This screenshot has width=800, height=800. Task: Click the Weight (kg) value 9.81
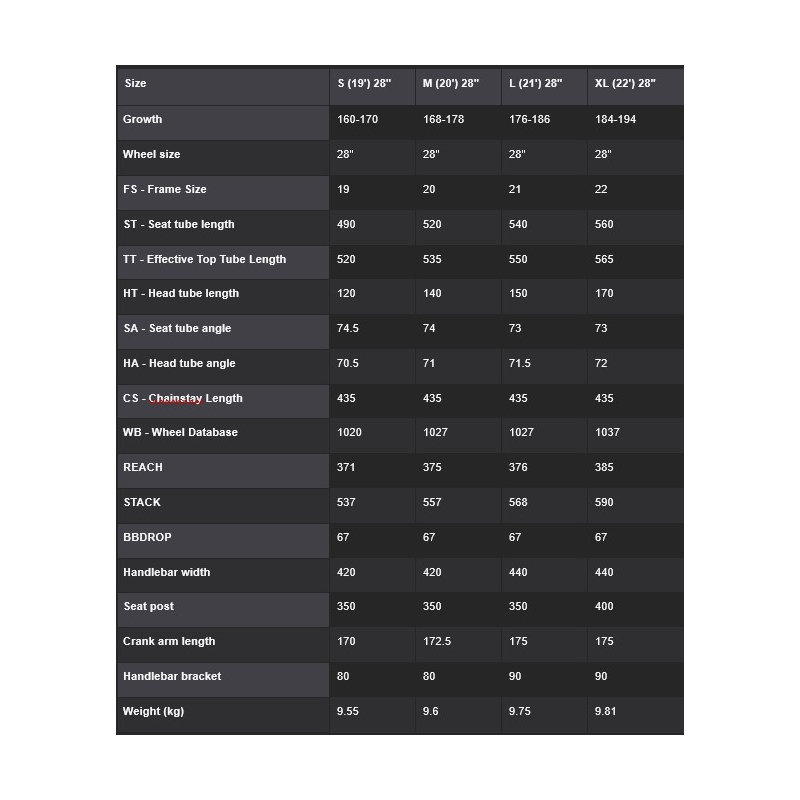pyautogui.click(x=605, y=711)
